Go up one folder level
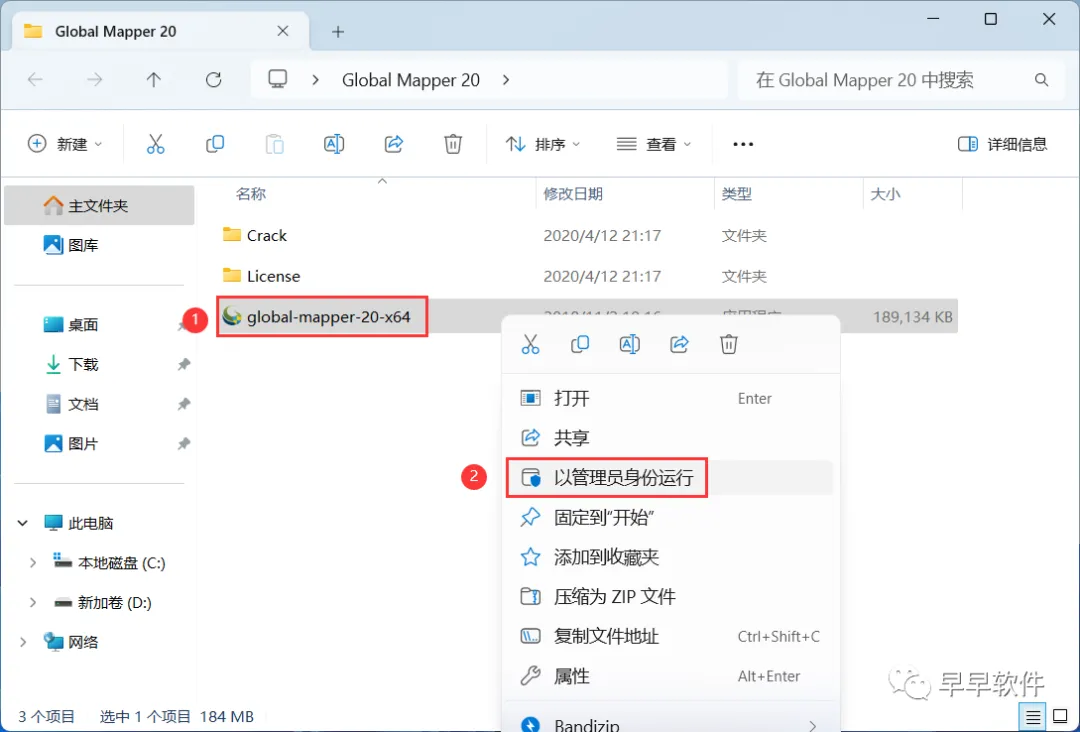 click(154, 80)
